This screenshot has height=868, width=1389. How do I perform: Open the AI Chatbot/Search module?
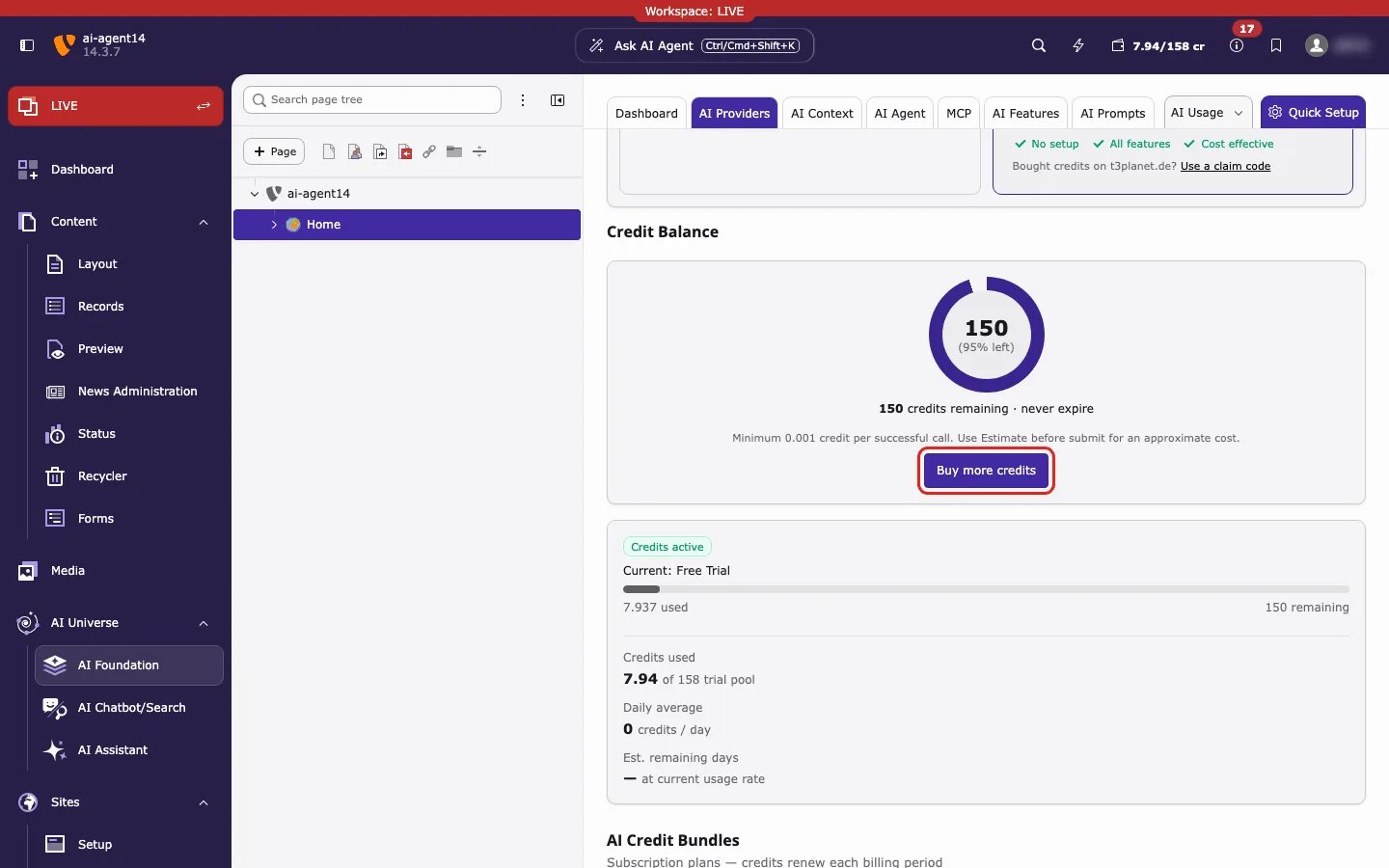point(129,708)
